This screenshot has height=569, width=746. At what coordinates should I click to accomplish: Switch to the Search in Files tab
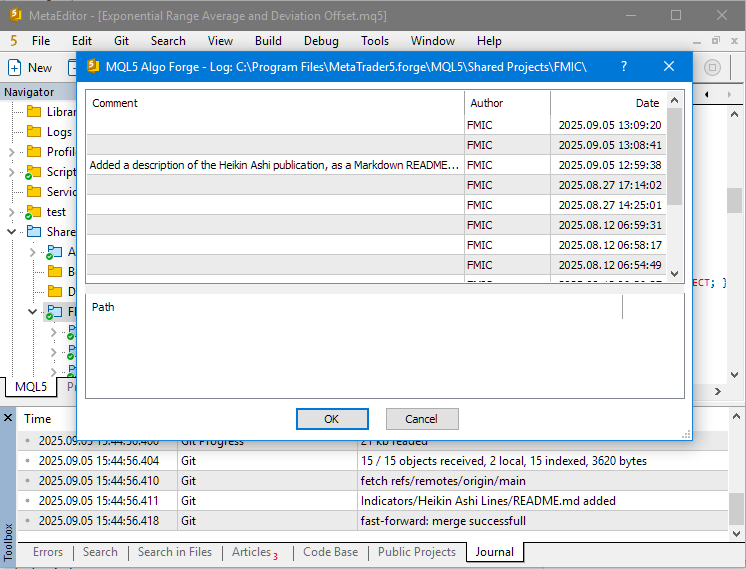(x=175, y=552)
